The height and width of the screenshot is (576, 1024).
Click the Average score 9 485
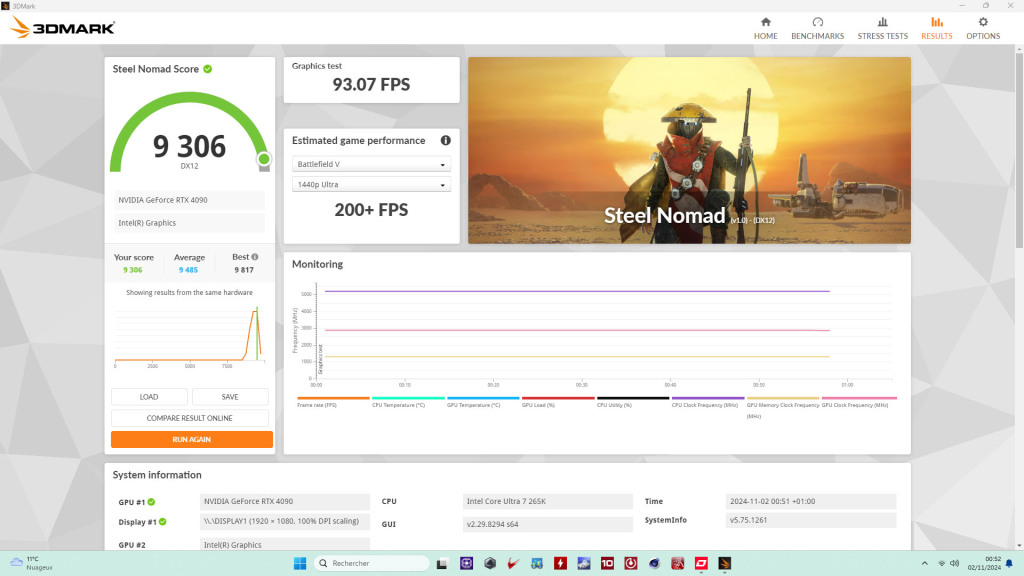188,270
